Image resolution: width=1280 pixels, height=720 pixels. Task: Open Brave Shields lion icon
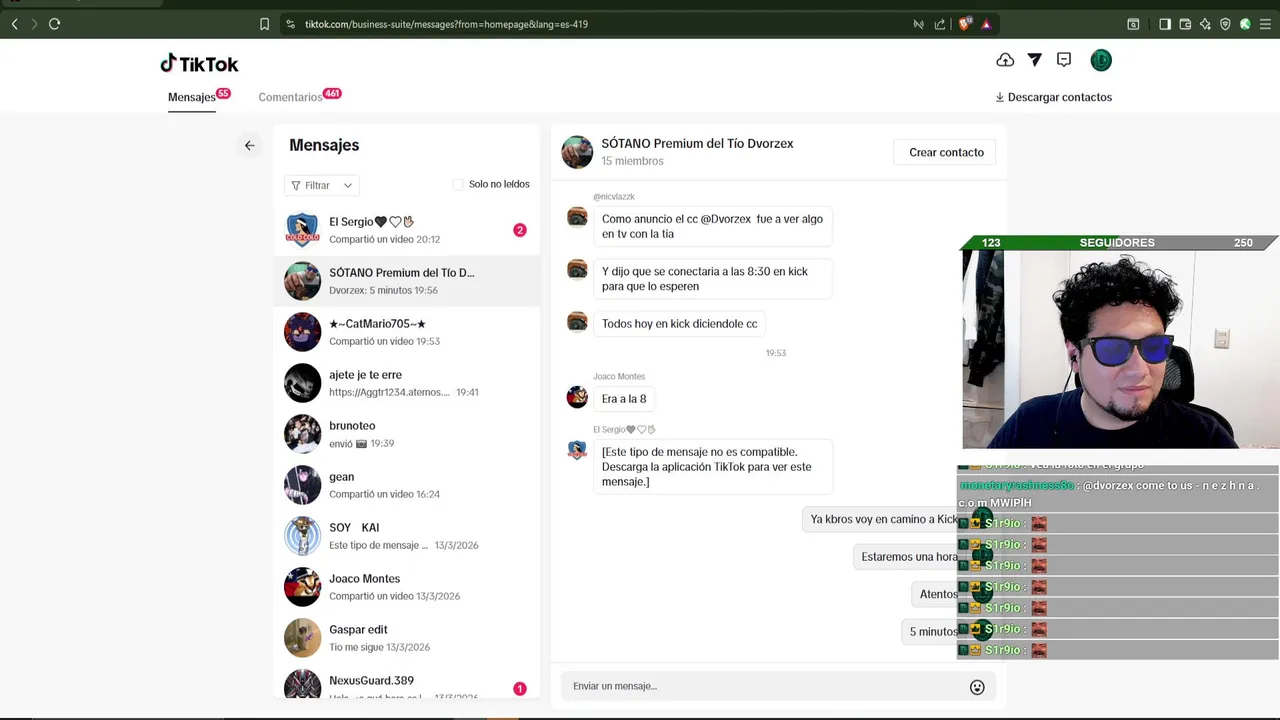click(x=964, y=24)
